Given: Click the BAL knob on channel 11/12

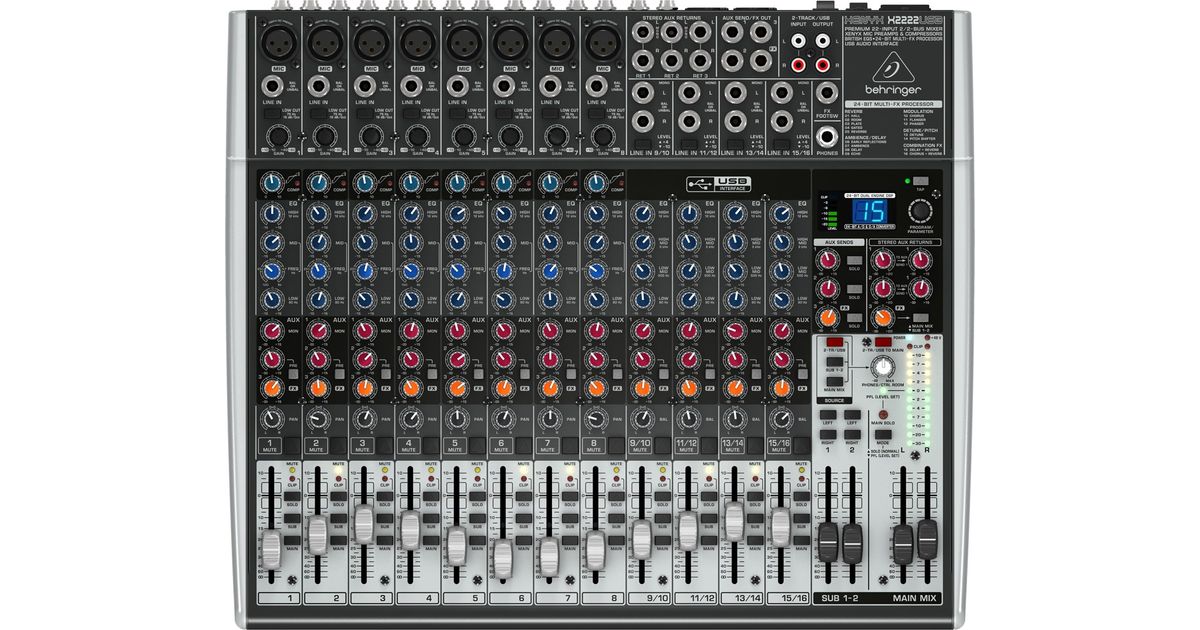Looking at the screenshot, I should 688,418.
